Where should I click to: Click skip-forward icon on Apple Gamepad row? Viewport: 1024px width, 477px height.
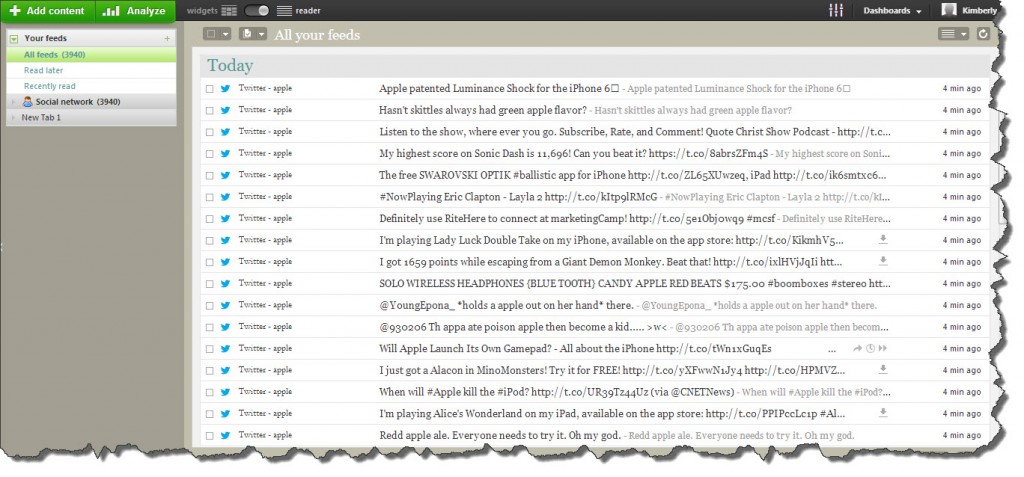pyautogui.click(x=882, y=348)
